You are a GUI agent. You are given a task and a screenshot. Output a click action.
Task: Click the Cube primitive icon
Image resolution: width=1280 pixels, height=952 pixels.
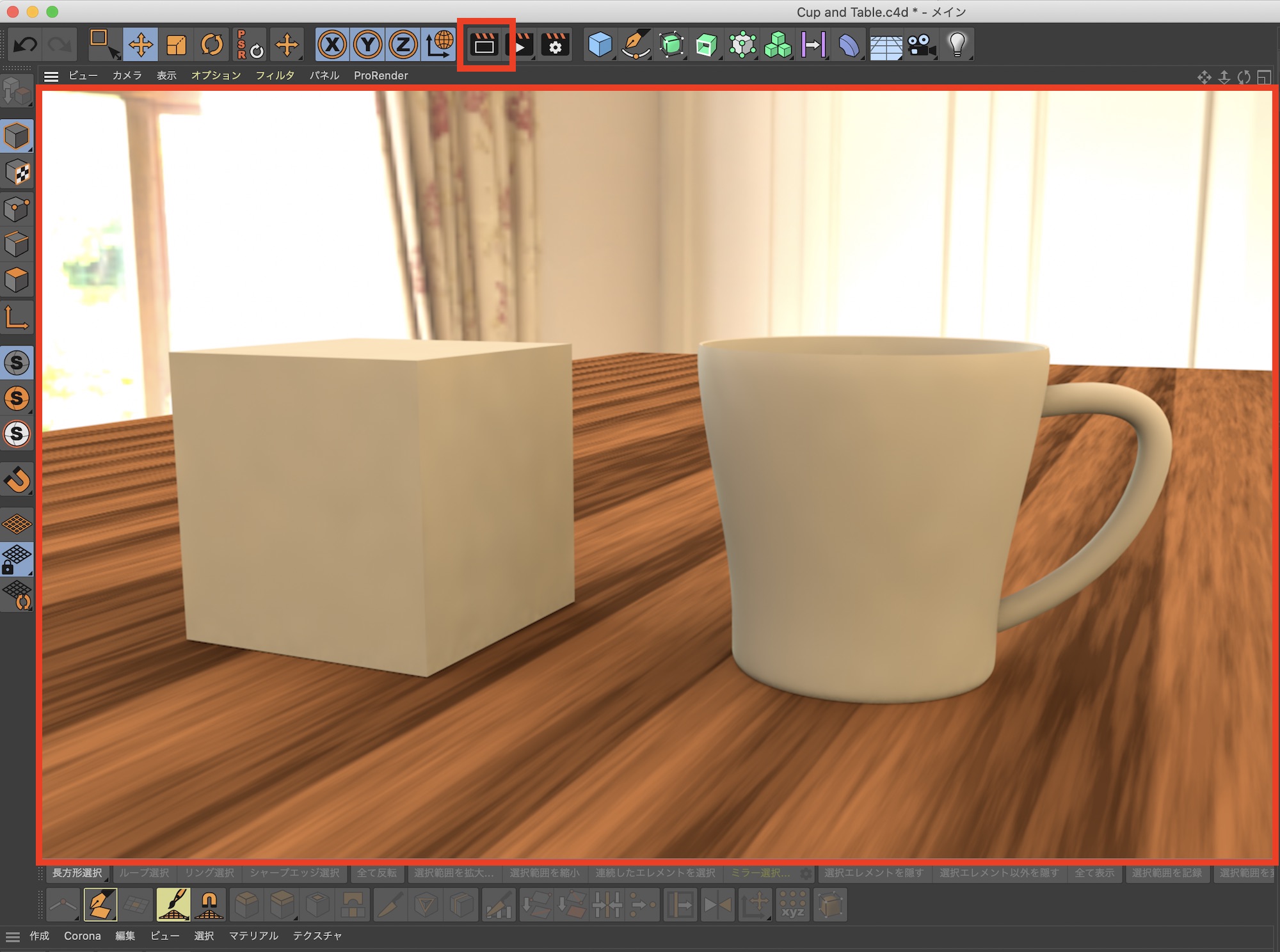pos(600,45)
